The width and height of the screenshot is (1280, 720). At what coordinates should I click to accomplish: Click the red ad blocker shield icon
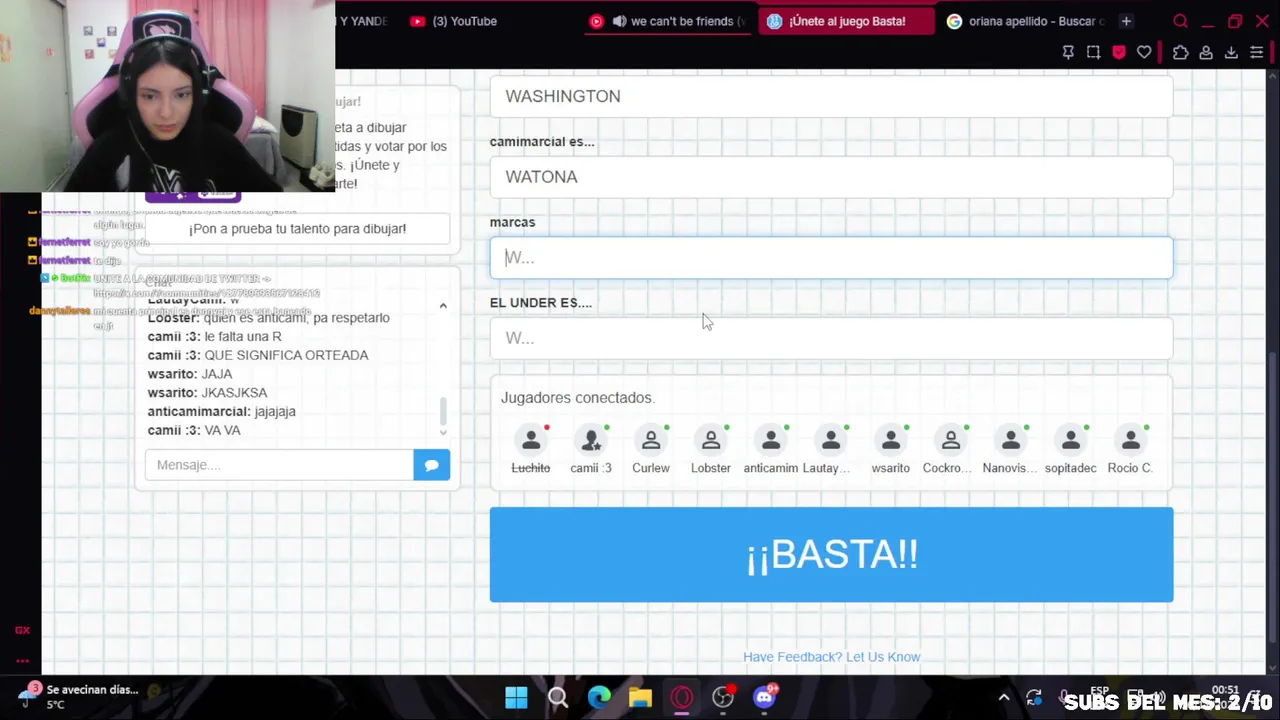[1119, 52]
